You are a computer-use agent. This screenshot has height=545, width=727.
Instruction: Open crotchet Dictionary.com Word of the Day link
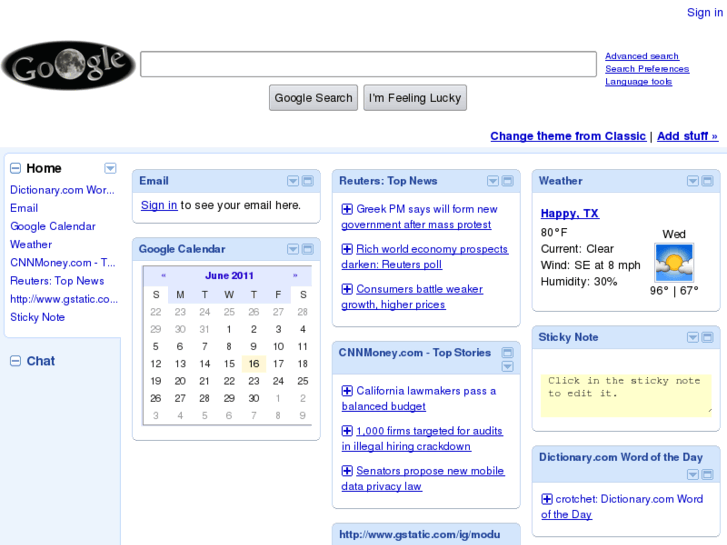(622, 507)
